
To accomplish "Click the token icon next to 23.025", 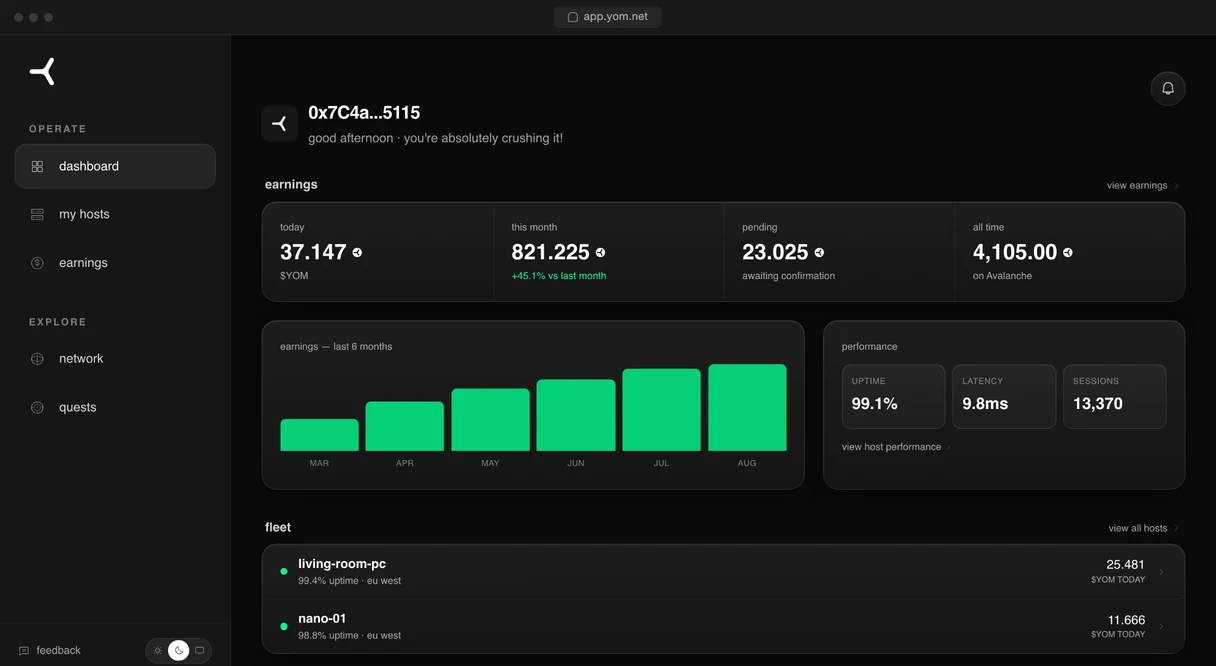I will click(819, 253).
